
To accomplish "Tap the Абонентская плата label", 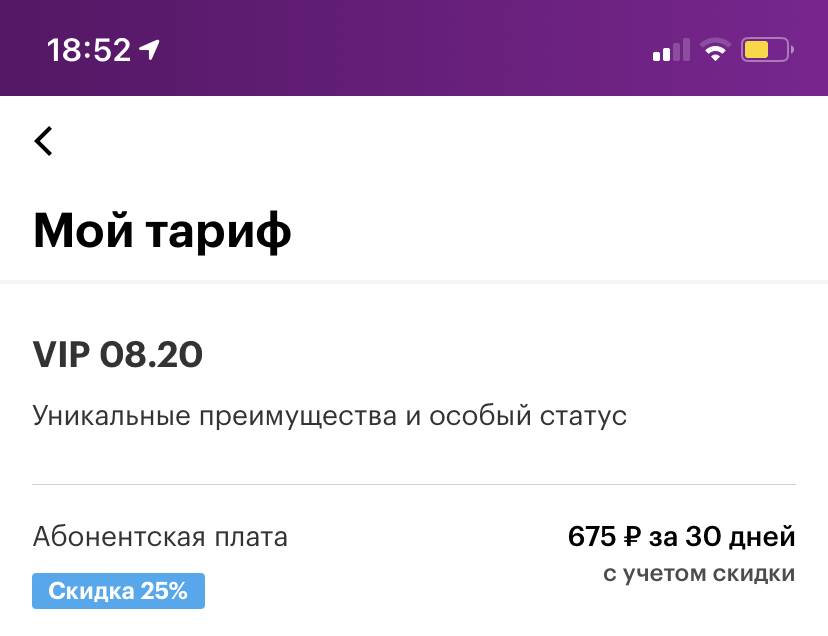I will pyautogui.click(x=160, y=537).
